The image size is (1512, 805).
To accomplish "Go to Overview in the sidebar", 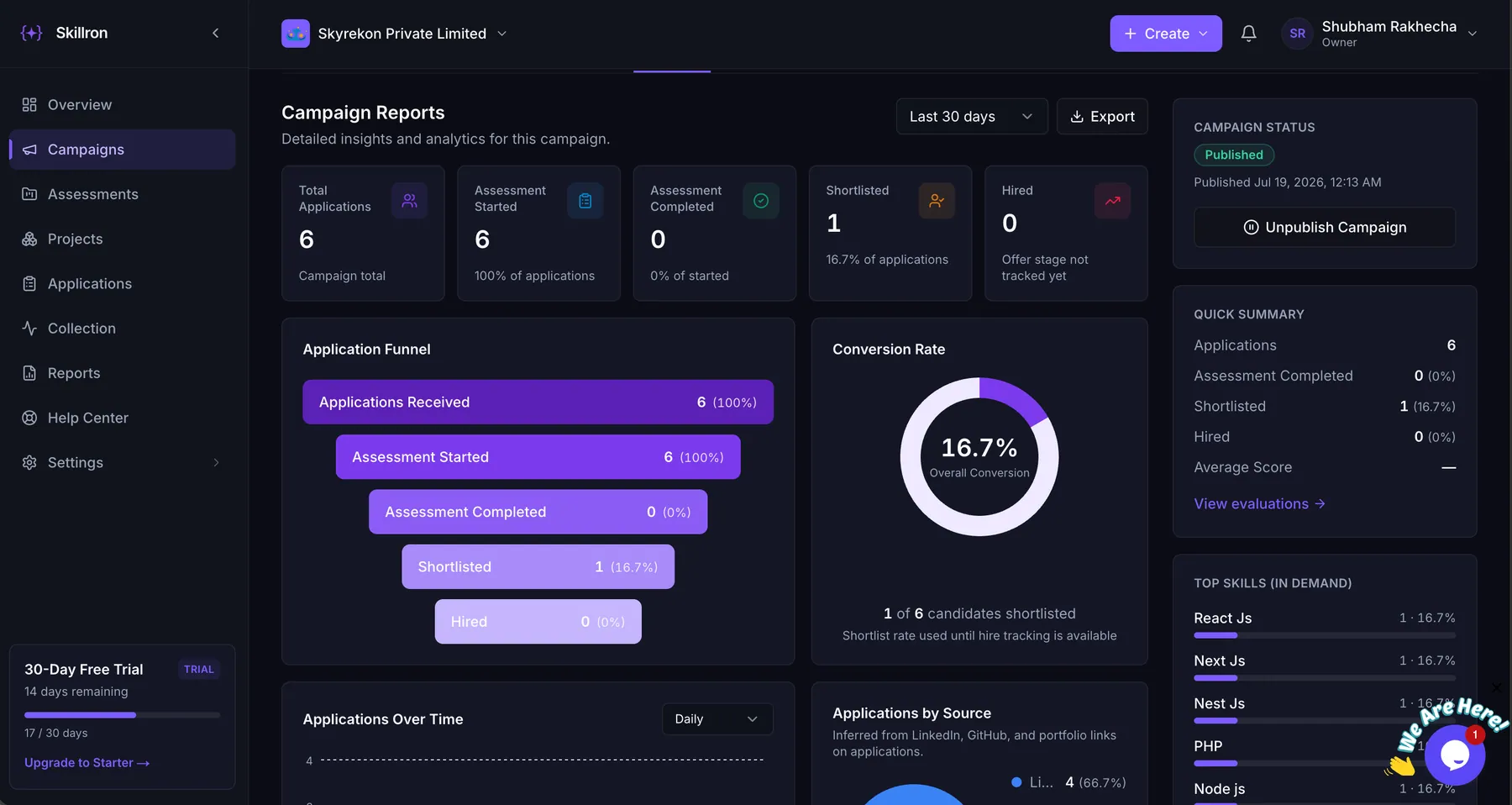I will 123,104.
